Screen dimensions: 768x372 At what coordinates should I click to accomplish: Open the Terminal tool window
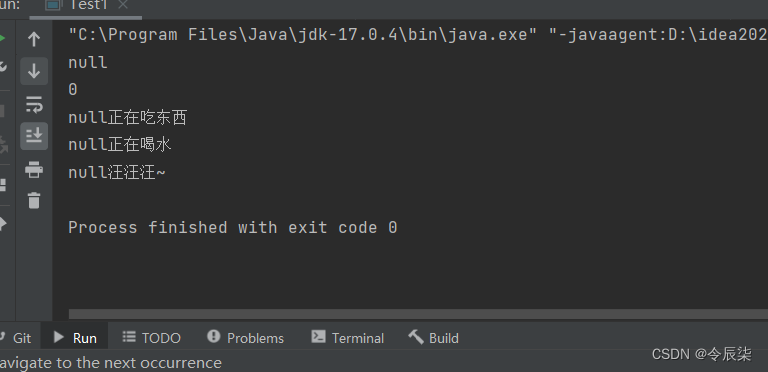pyautogui.click(x=347, y=338)
